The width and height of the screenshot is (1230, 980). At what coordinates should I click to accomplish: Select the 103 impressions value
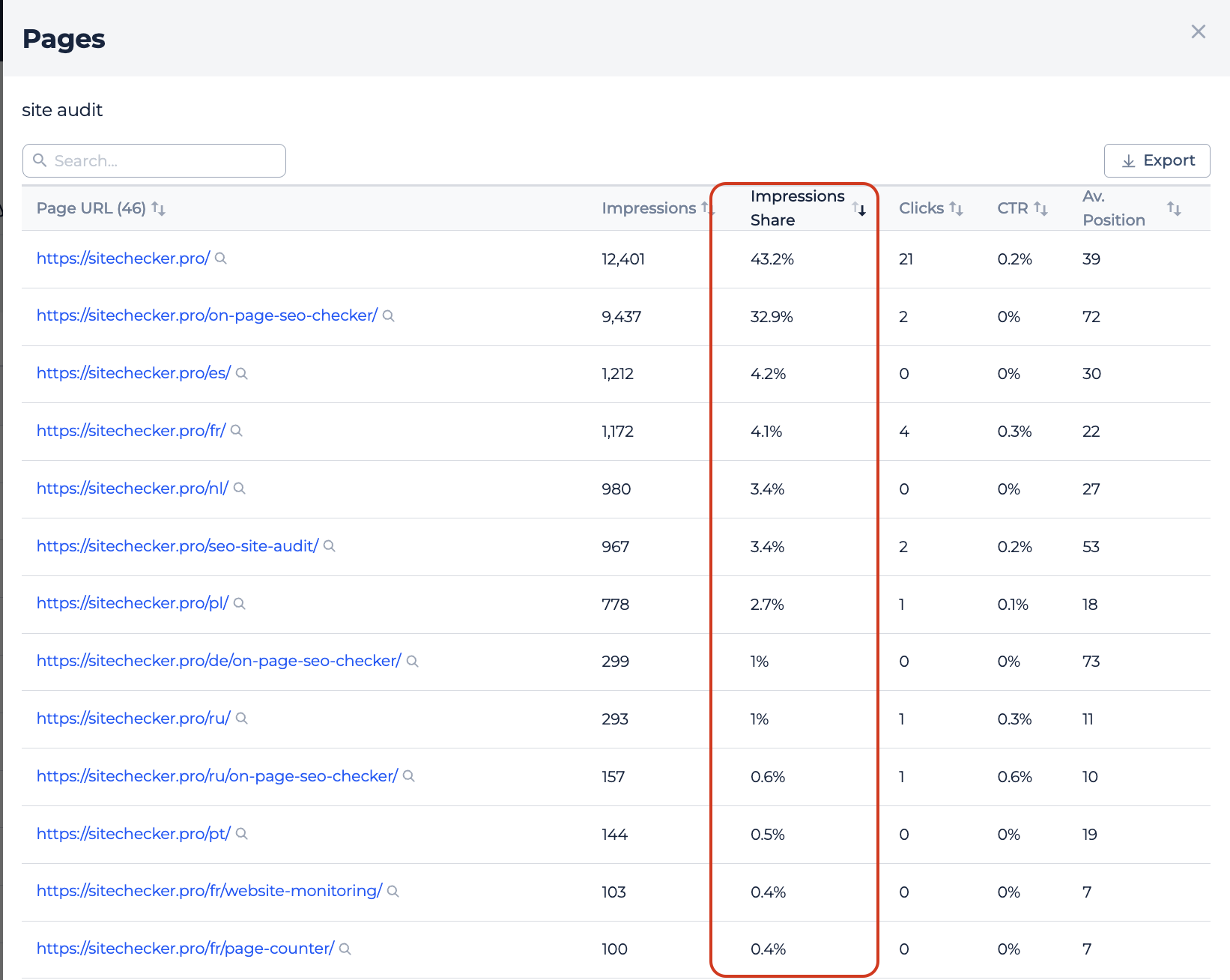614,892
